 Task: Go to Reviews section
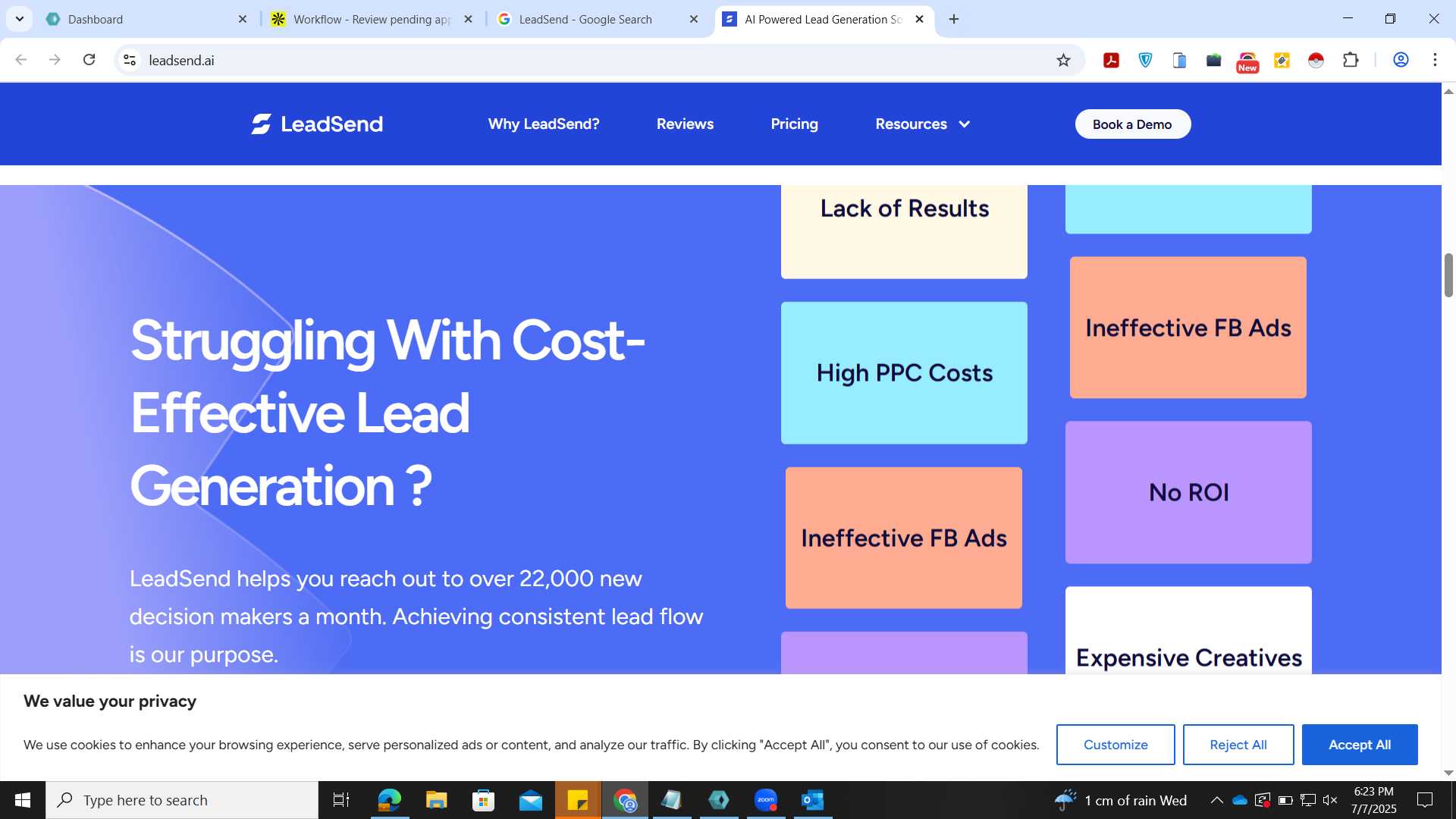tap(685, 124)
